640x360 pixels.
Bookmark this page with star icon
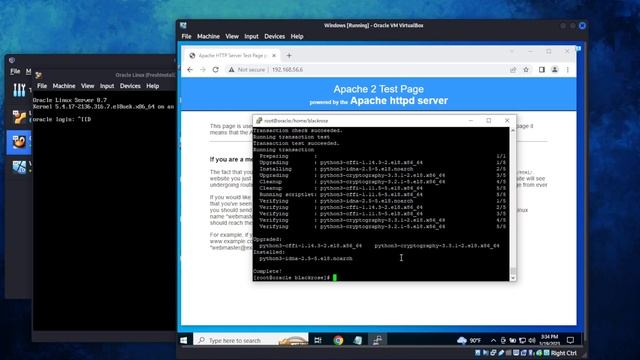pos(526,70)
